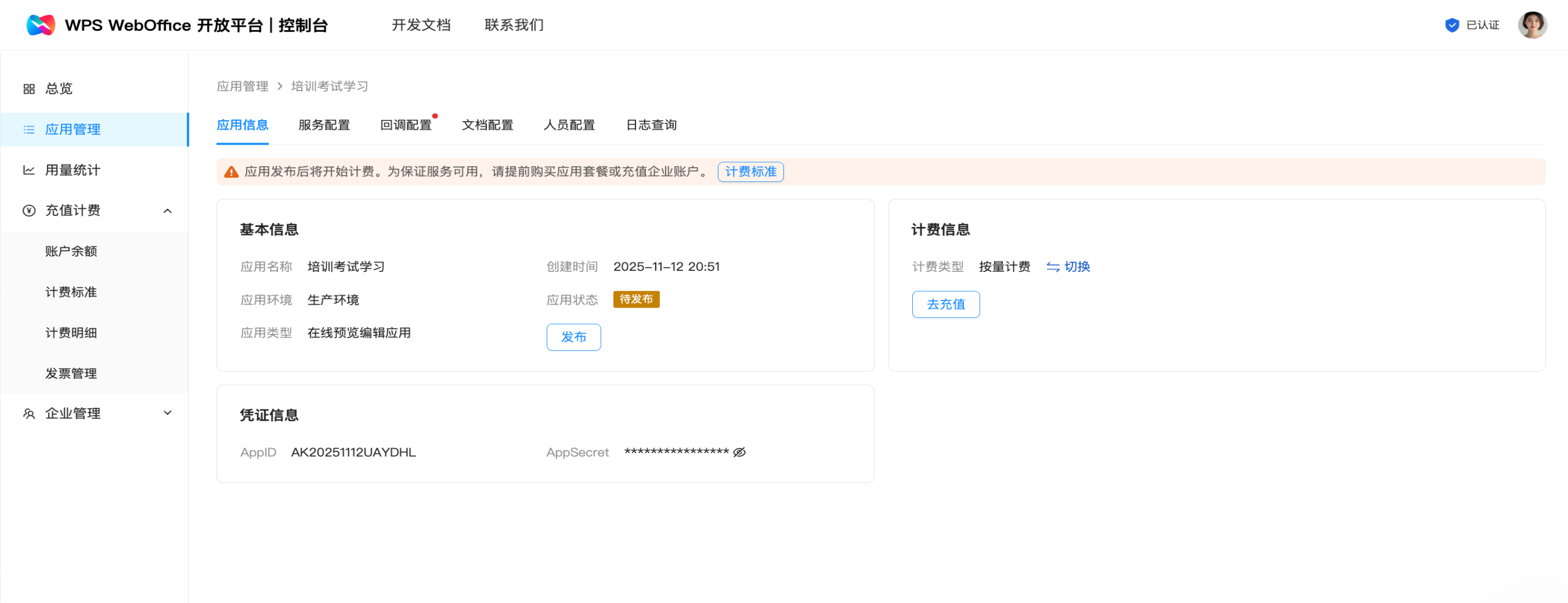The width and height of the screenshot is (1568, 603).
Task: Open the user avatar in the header
Action: coord(1531,25)
